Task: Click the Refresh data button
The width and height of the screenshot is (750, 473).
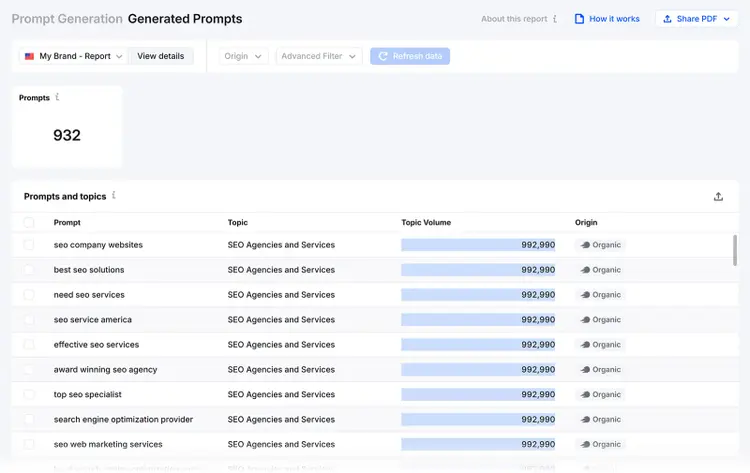Action: 410,56
